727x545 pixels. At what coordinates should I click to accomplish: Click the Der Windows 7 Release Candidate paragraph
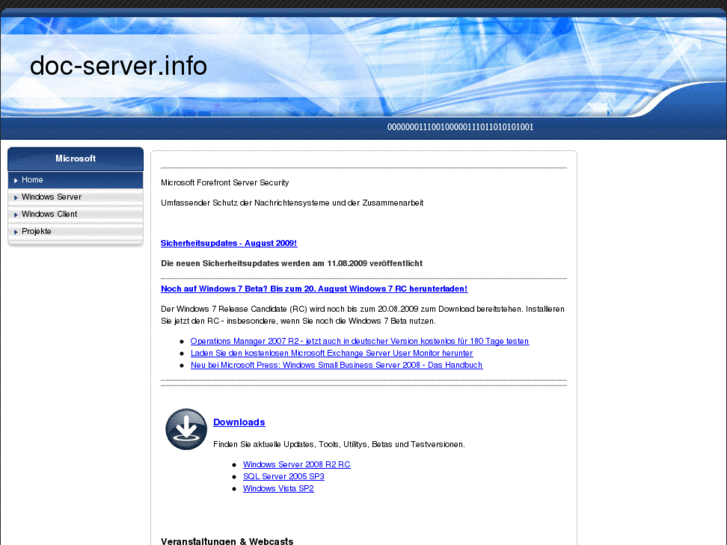click(x=363, y=315)
